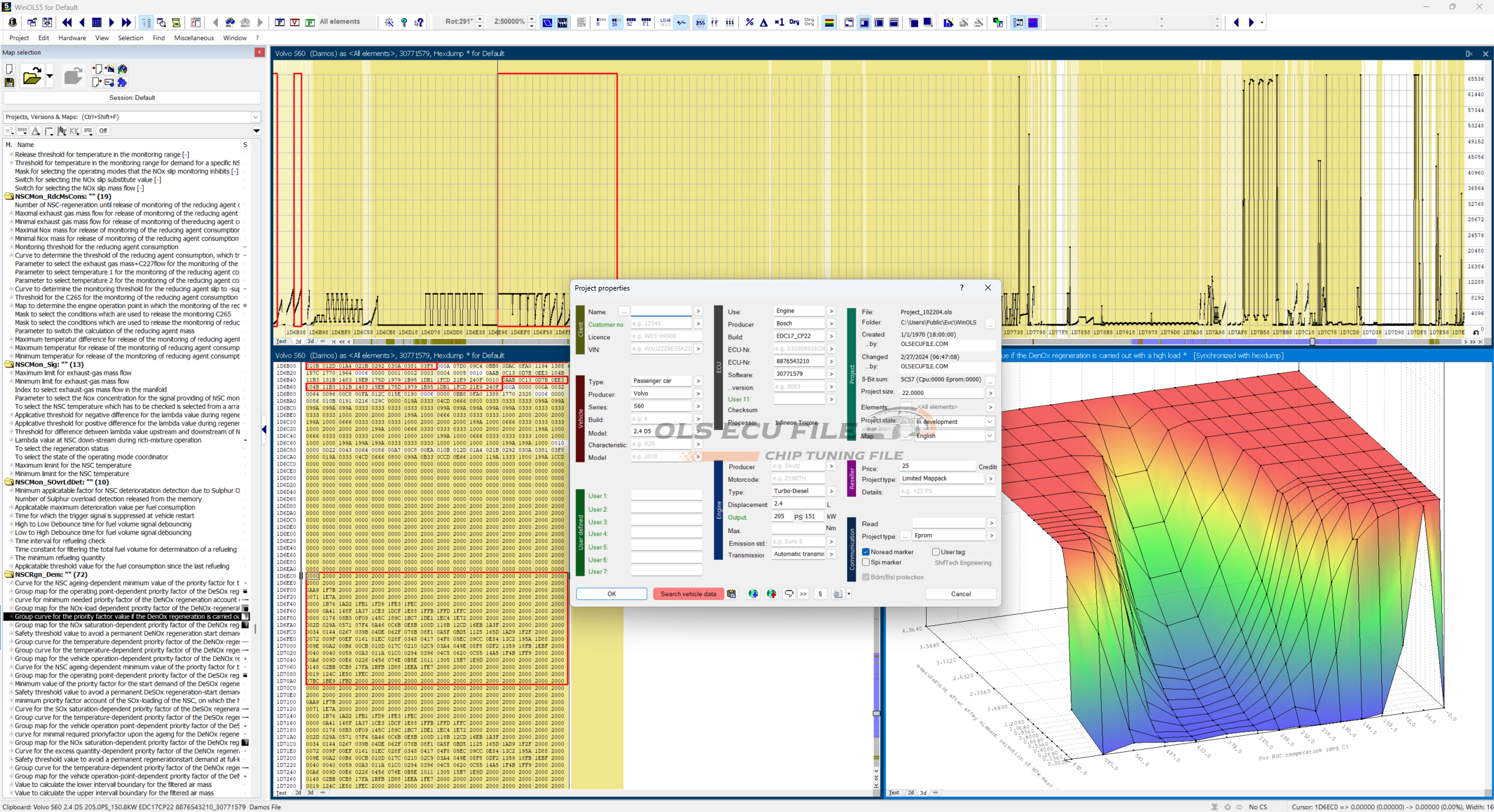Click the >> button in dialog footer

pos(804,594)
